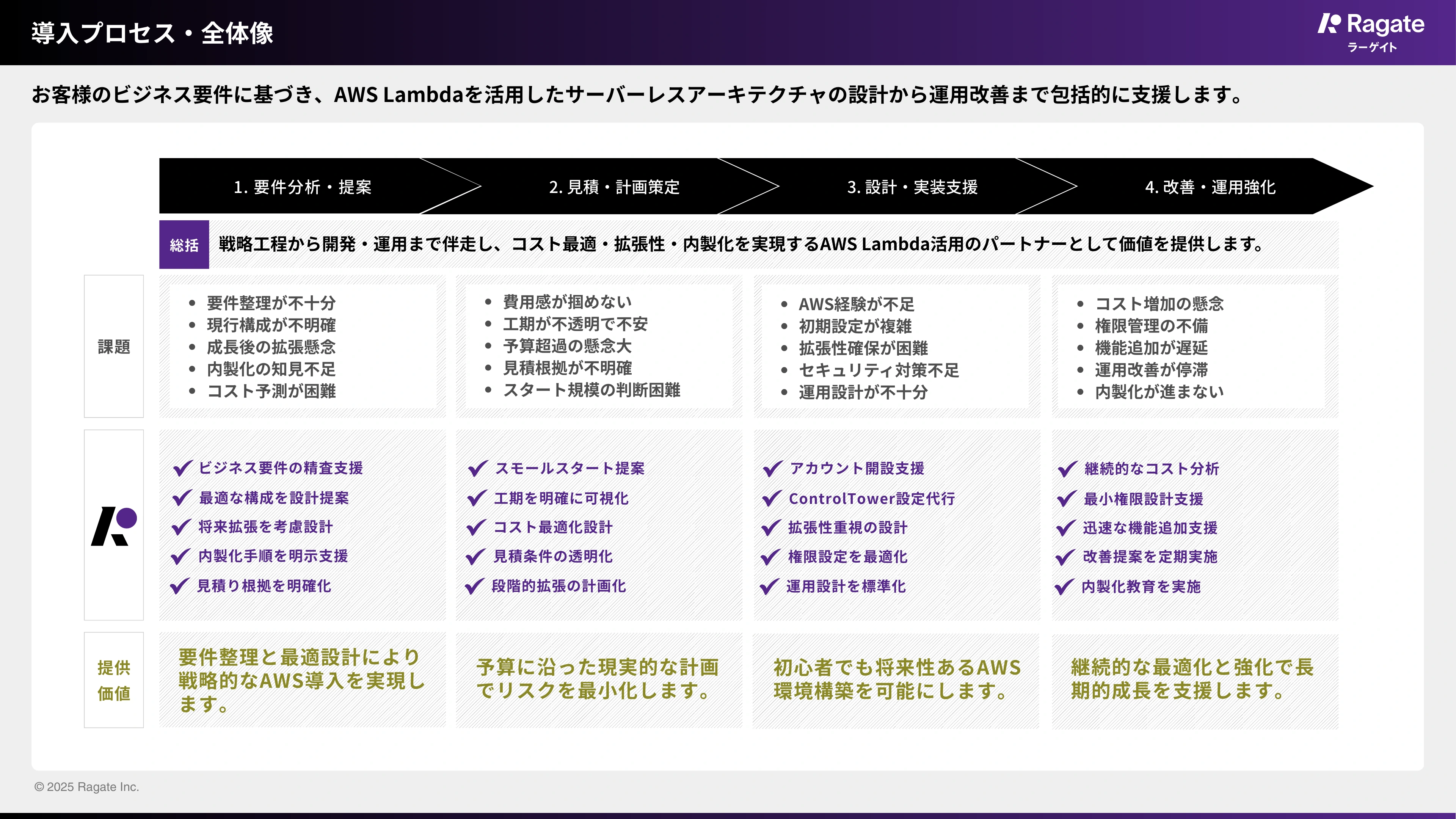Click bullet 費用感が掴めない
The image size is (1456, 819).
568,302
